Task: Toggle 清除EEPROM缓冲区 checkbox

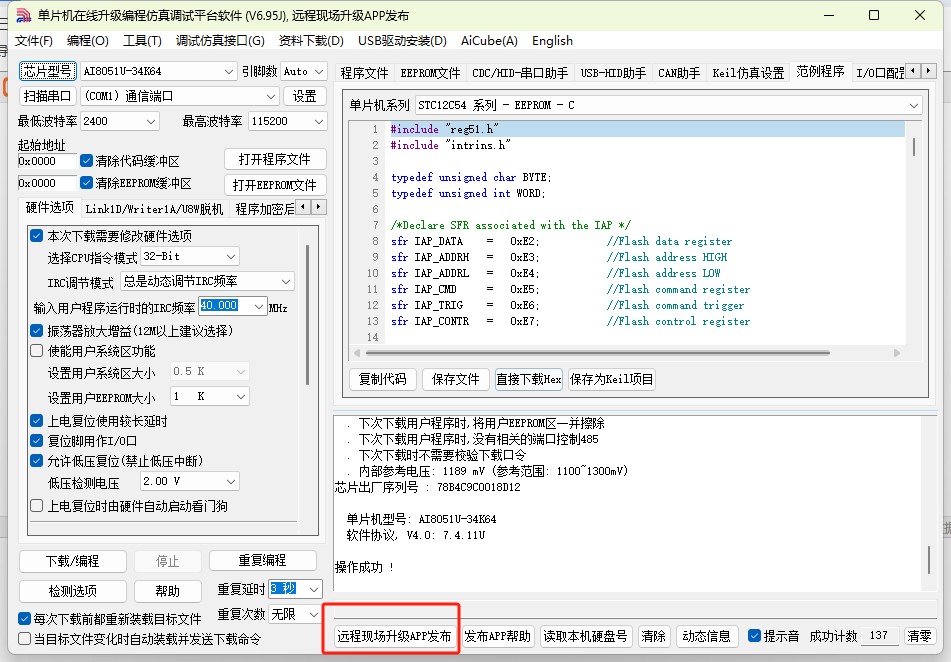Action: coord(87,183)
